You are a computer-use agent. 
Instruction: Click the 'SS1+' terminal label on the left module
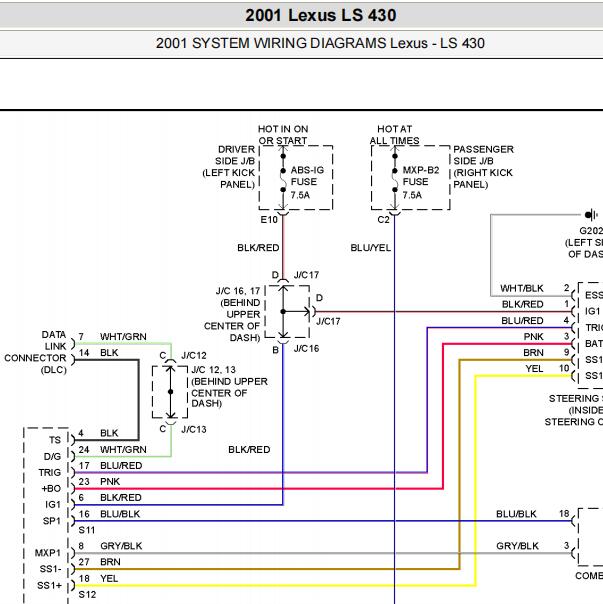pos(49,586)
